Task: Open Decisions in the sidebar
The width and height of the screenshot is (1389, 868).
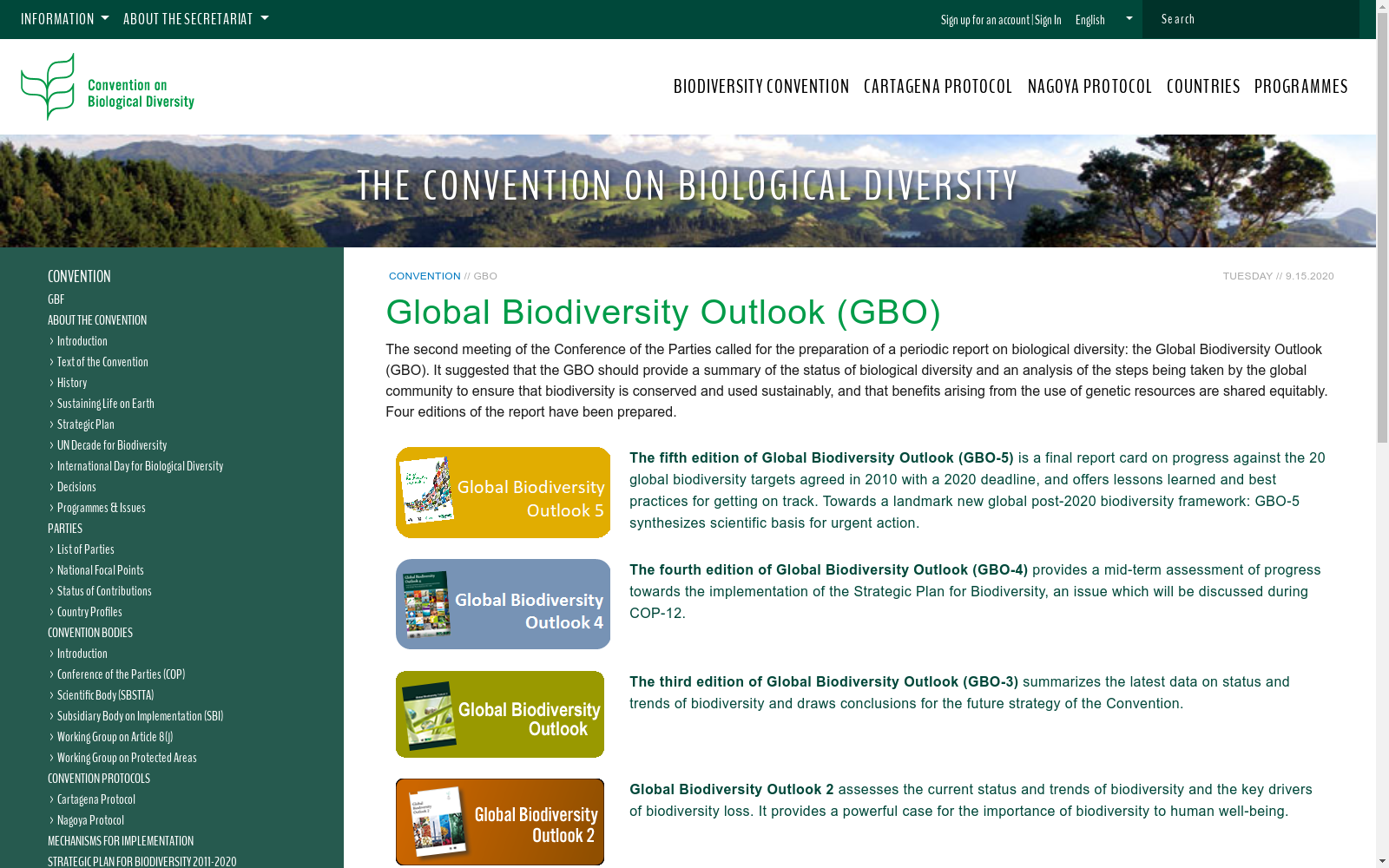Action: tap(76, 487)
